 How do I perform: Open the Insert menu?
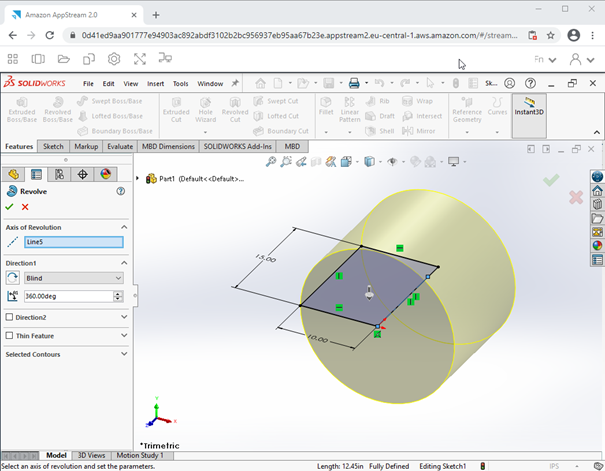155,84
